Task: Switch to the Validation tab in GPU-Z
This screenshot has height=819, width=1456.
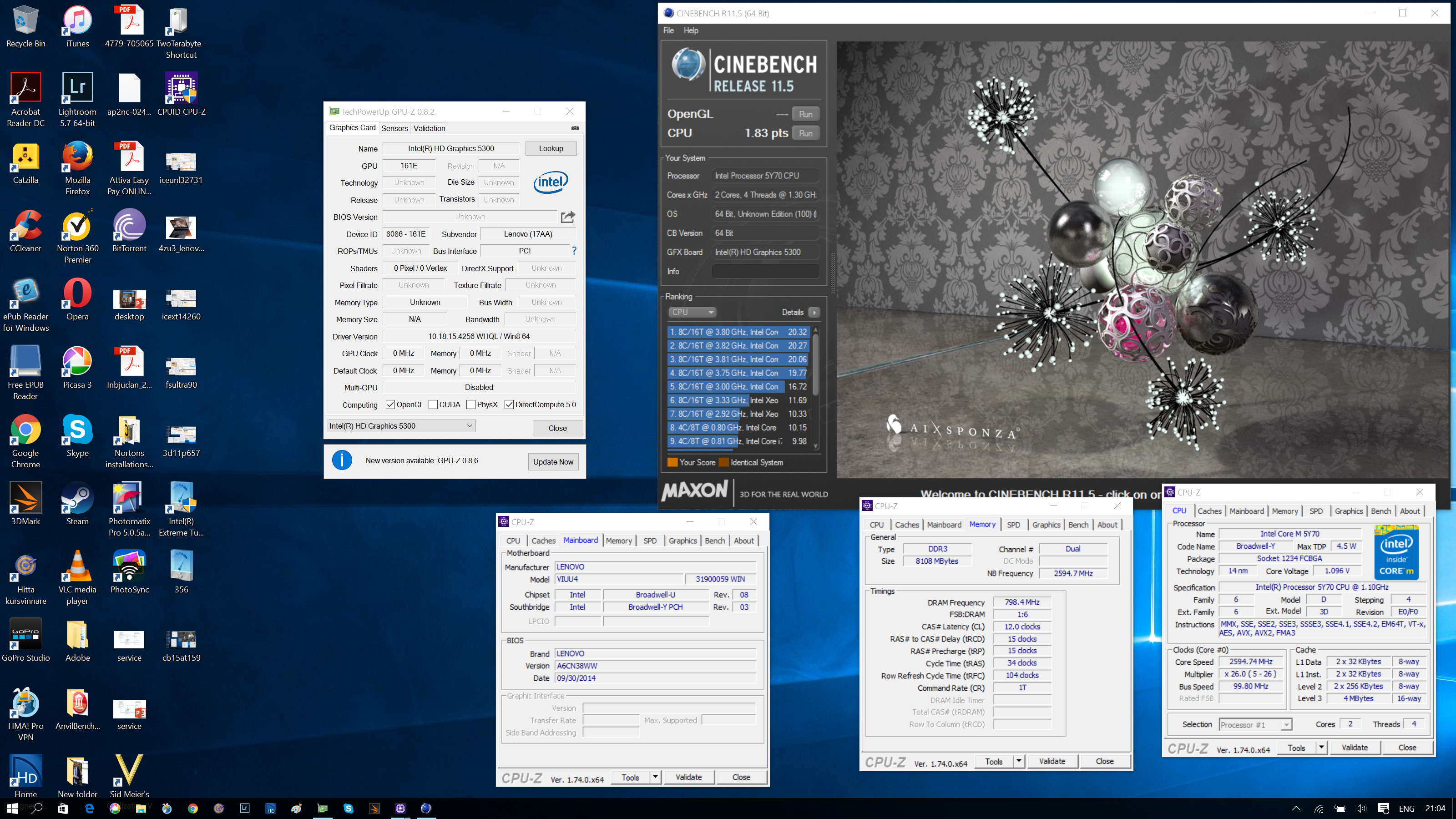Action: (429, 128)
